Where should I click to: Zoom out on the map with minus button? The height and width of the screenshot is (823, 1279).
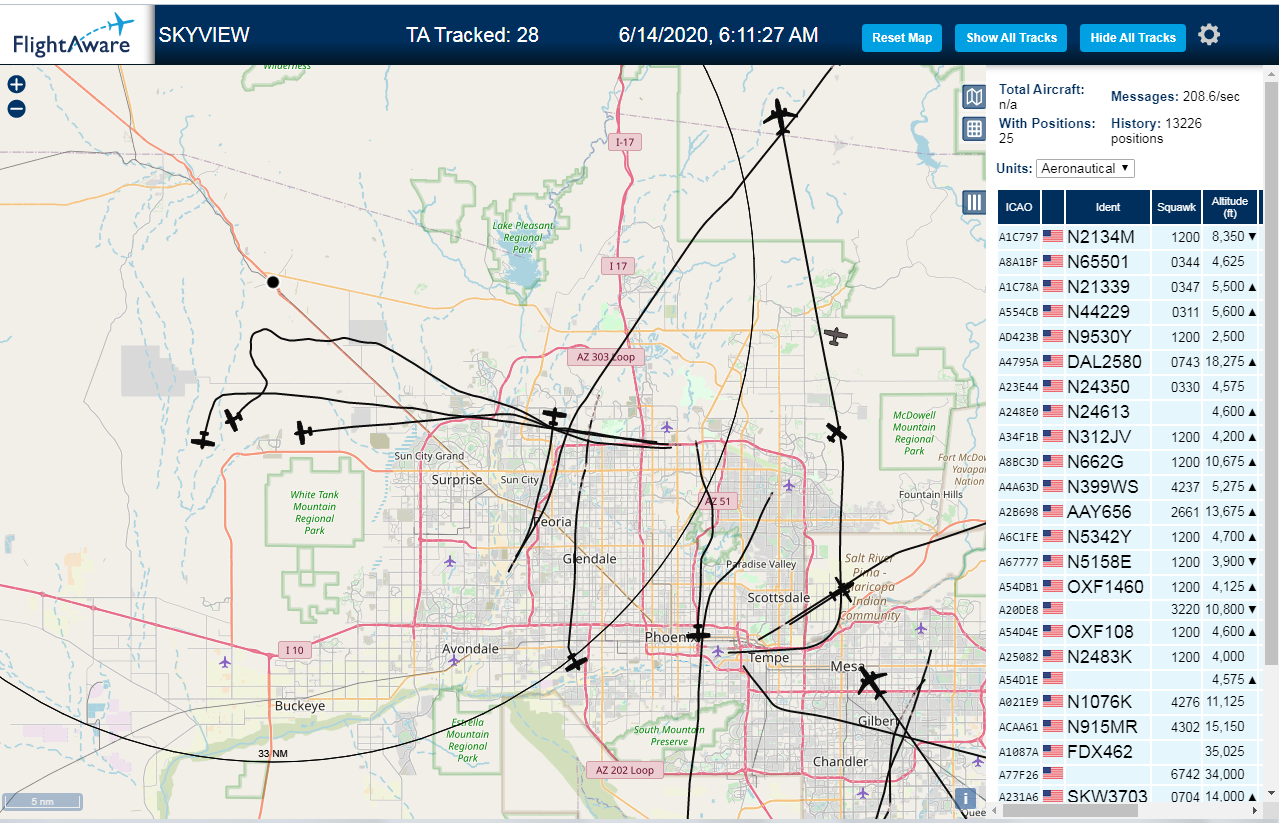(16, 109)
